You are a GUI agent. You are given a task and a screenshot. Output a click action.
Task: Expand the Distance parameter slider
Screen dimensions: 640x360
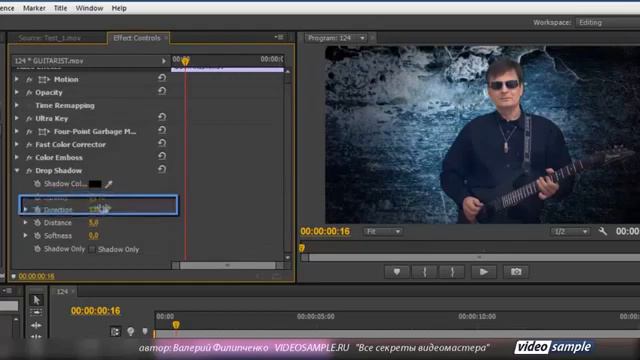tap(25, 223)
